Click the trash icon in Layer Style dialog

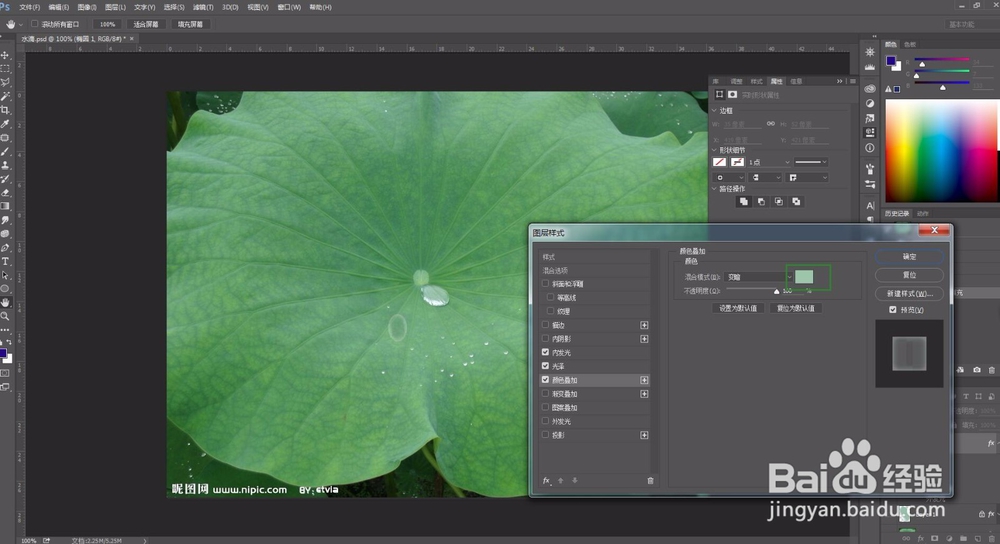click(651, 481)
